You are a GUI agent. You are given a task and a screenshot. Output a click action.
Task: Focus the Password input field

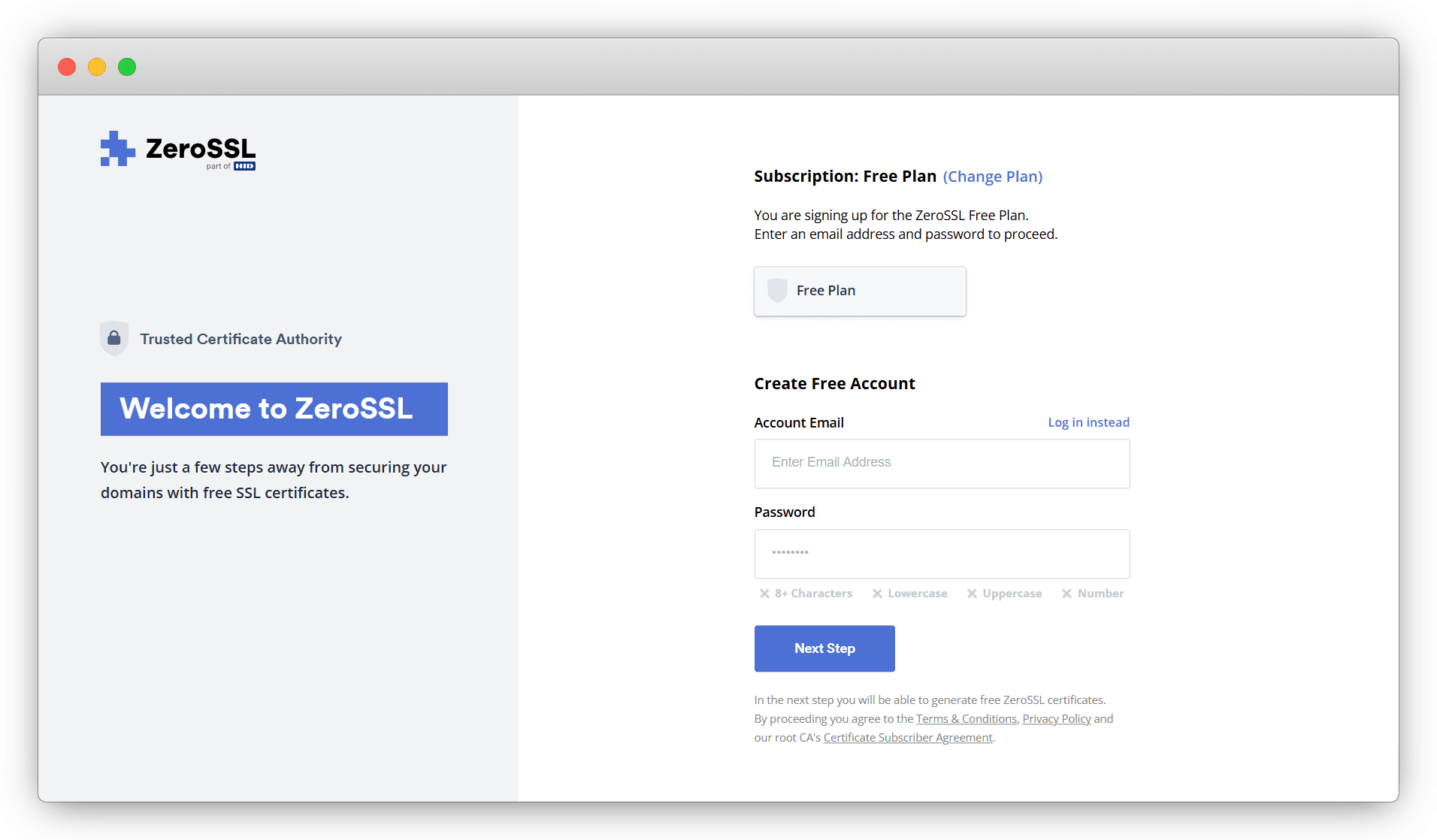tap(942, 553)
